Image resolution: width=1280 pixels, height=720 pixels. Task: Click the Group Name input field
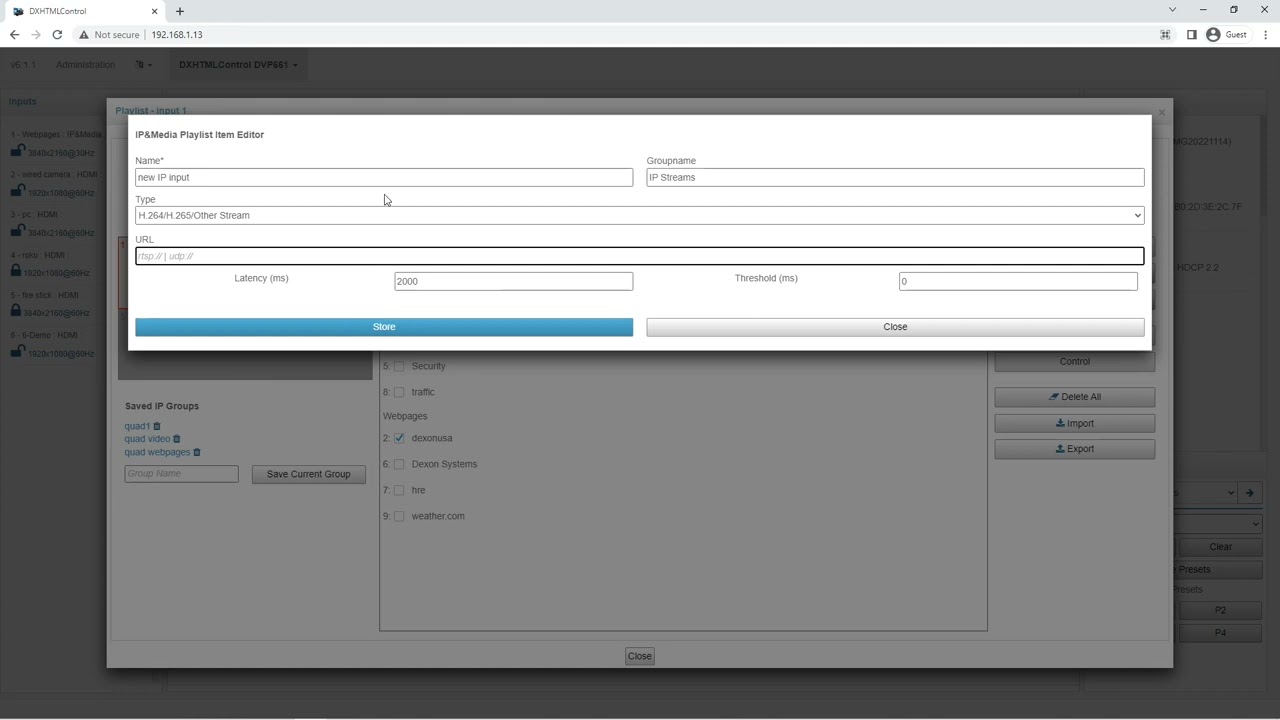tap(181, 474)
